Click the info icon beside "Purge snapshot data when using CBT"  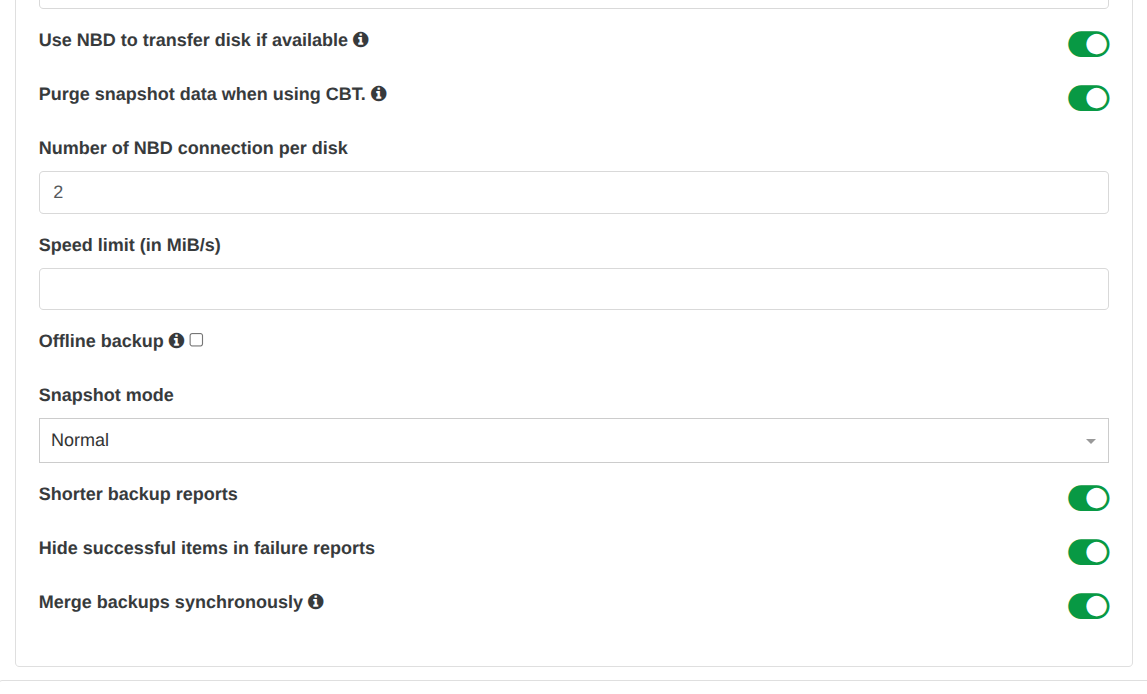click(378, 94)
